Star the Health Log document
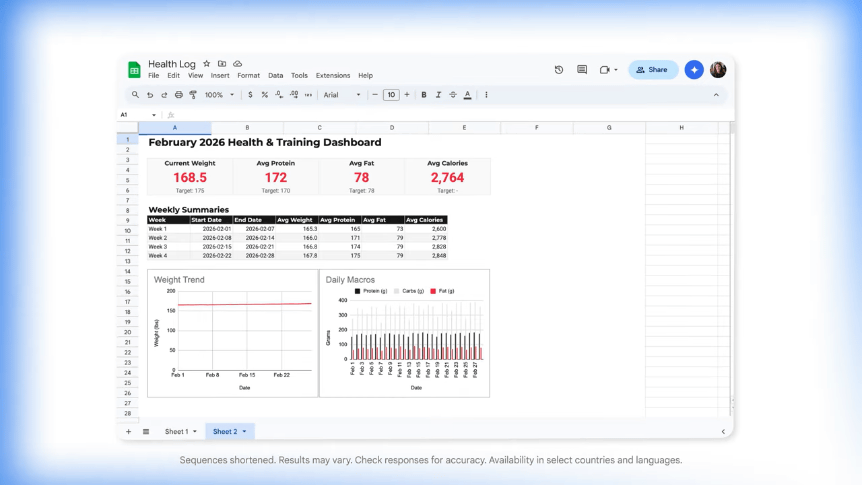862x485 pixels. coord(207,64)
